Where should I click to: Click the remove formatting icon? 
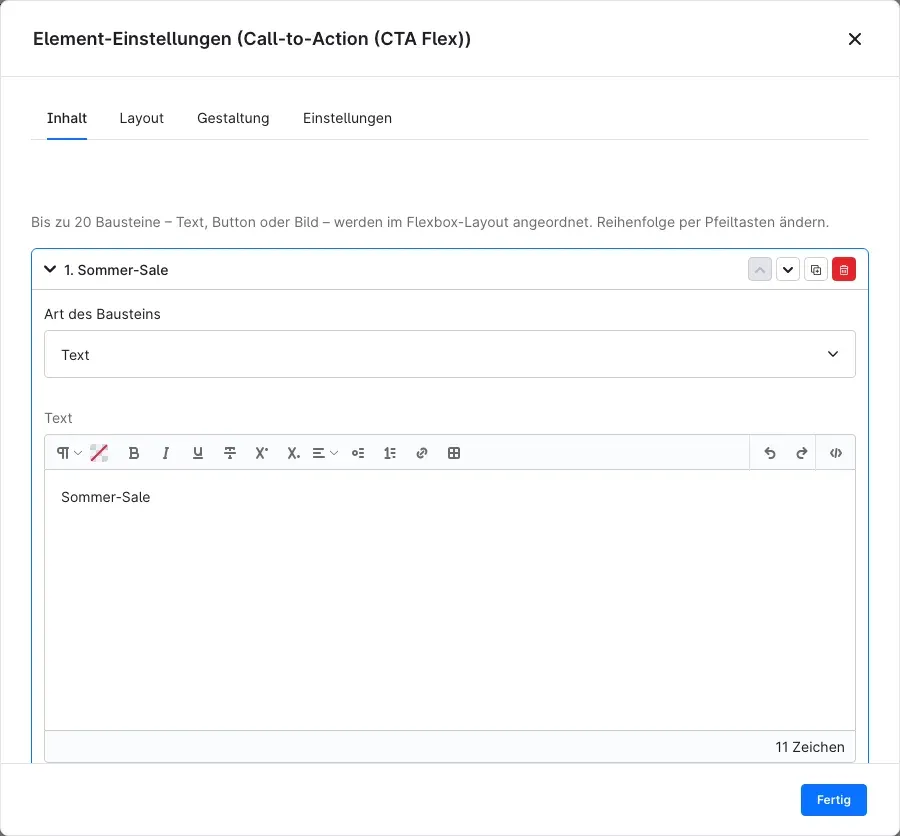pyautogui.click(x=99, y=453)
